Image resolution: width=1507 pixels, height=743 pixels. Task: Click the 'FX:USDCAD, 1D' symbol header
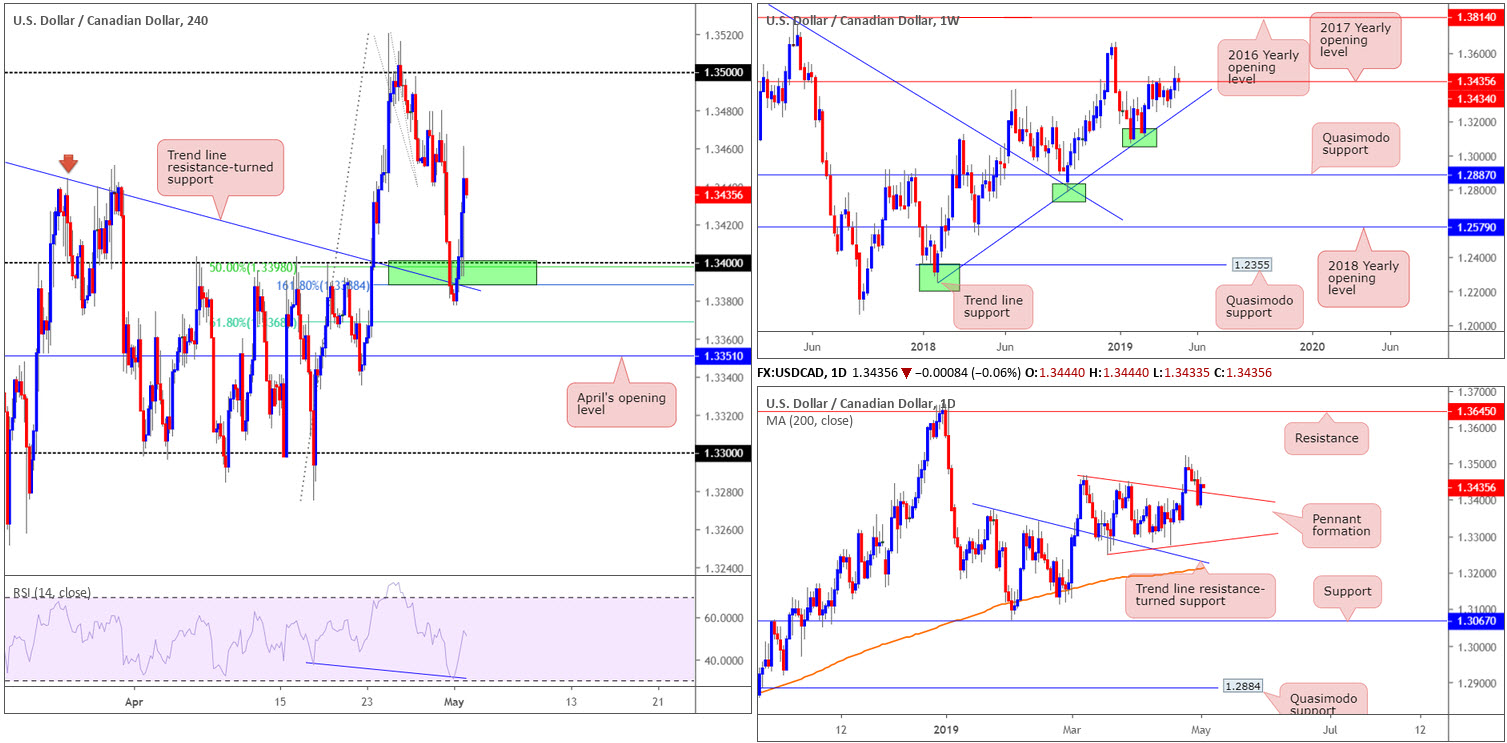[804, 373]
